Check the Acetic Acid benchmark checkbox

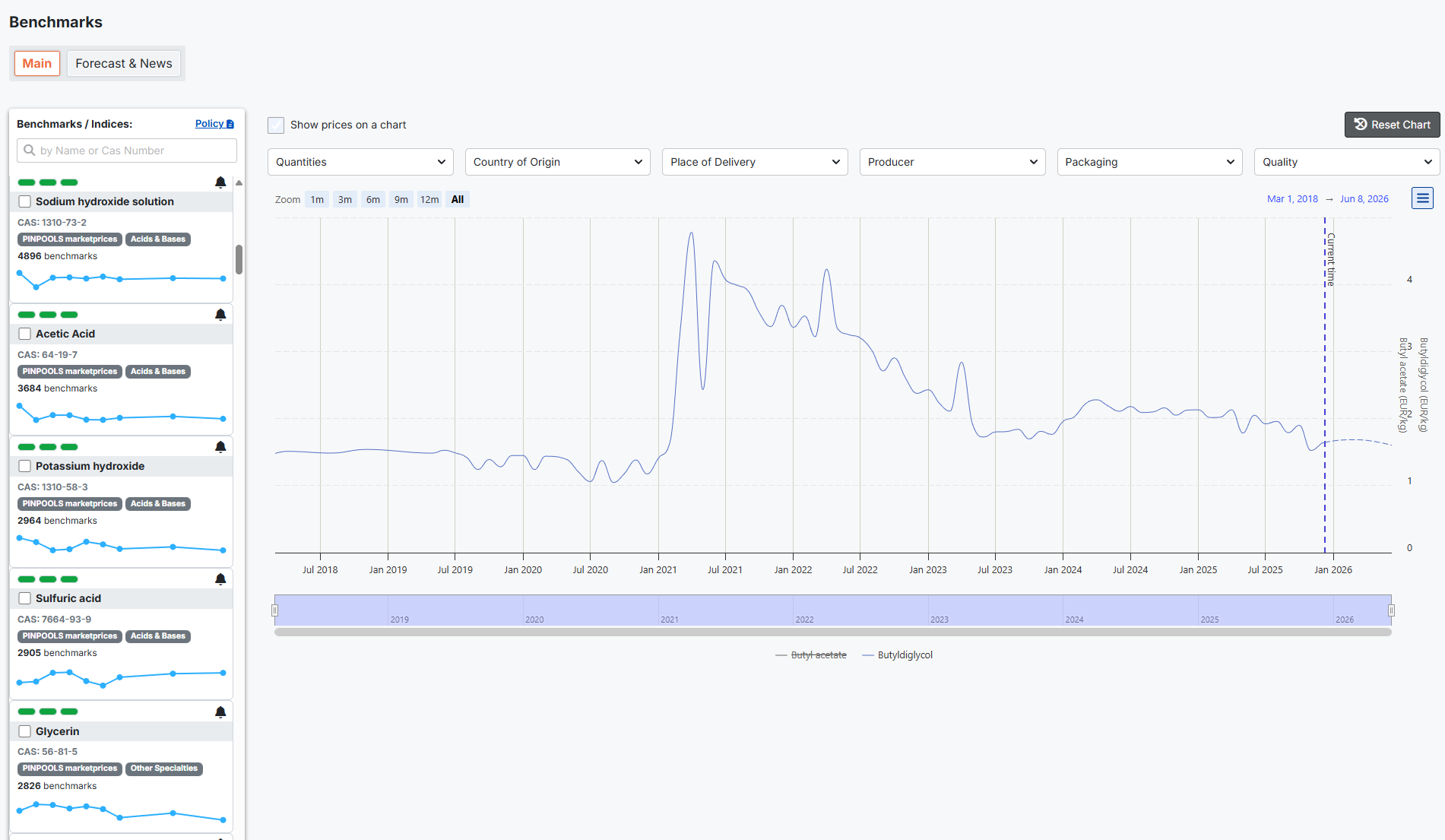point(25,334)
